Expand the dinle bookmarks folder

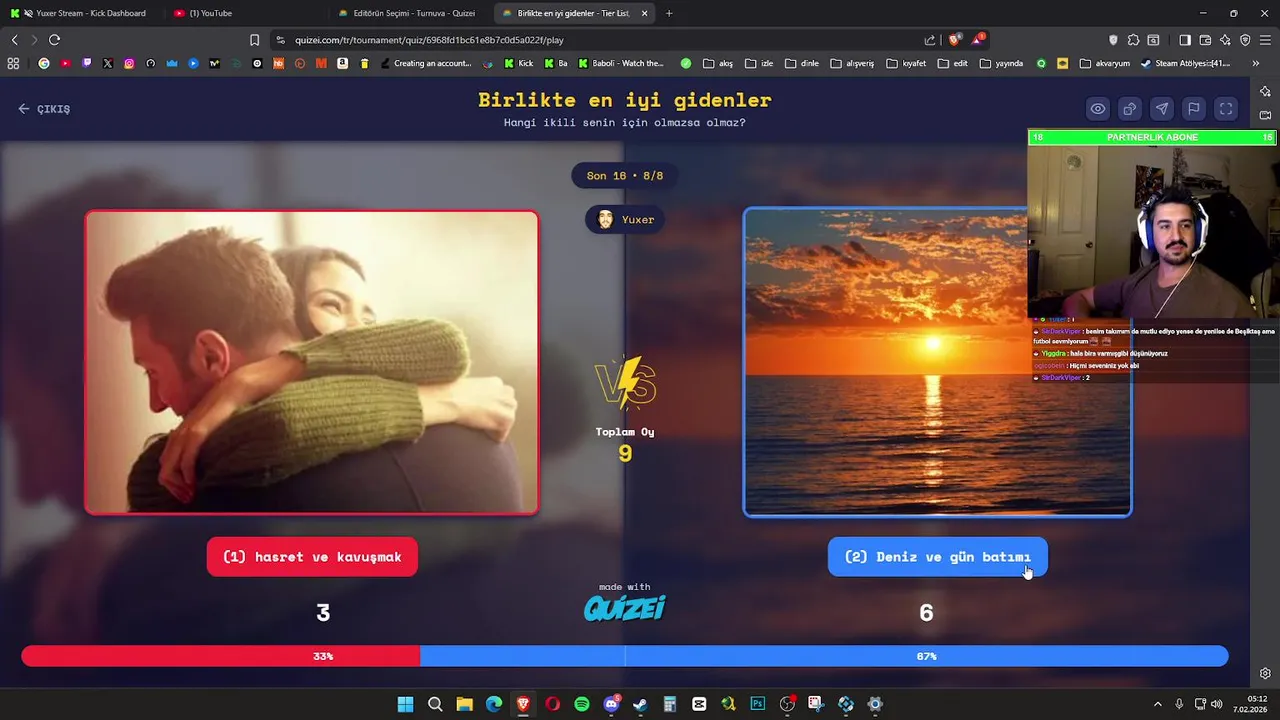point(801,63)
